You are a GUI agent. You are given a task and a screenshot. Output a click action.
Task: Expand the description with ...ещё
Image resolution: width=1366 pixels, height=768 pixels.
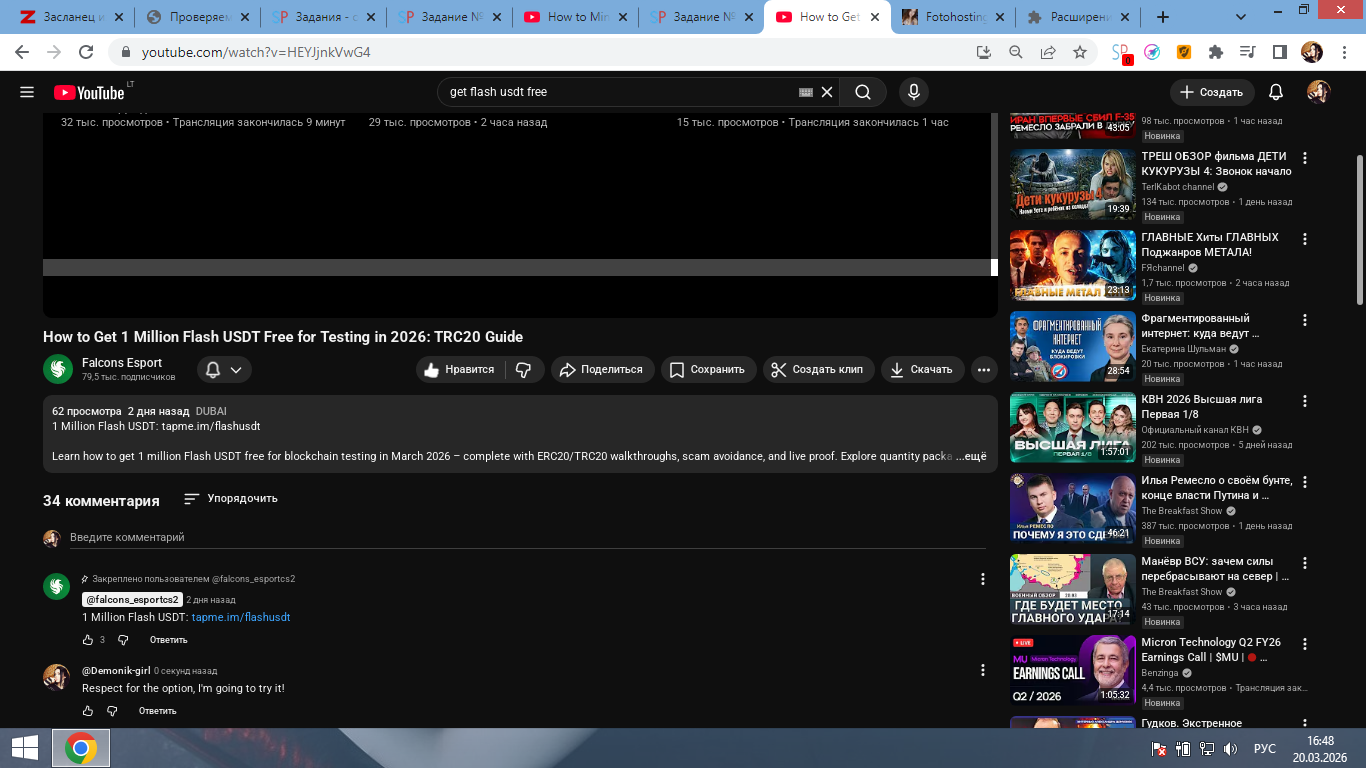tap(971, 456)
